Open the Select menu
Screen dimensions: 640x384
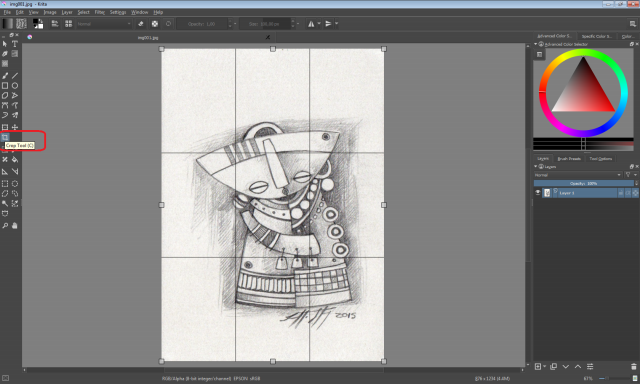pos(83,12)
